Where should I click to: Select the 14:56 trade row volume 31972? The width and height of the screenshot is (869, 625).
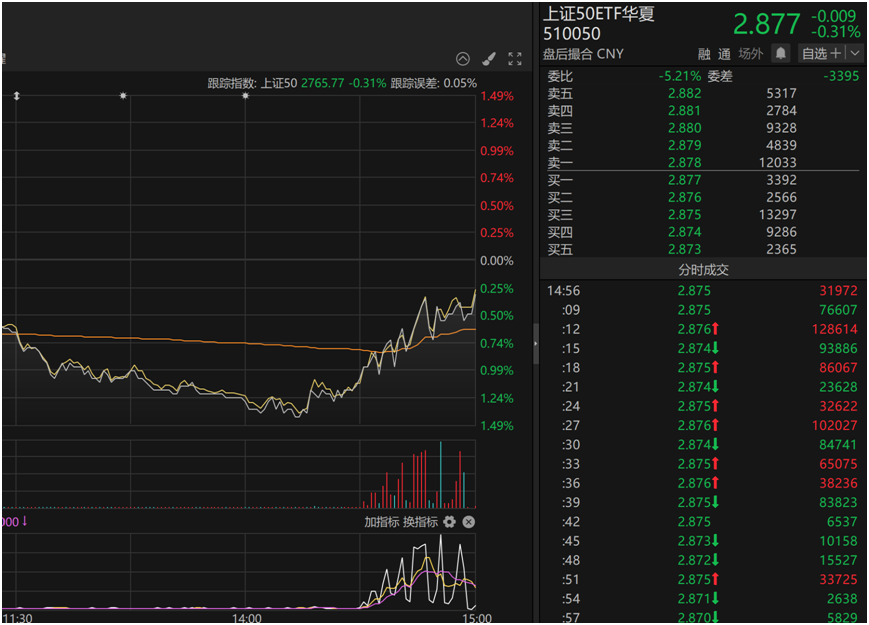pos(839,290)
